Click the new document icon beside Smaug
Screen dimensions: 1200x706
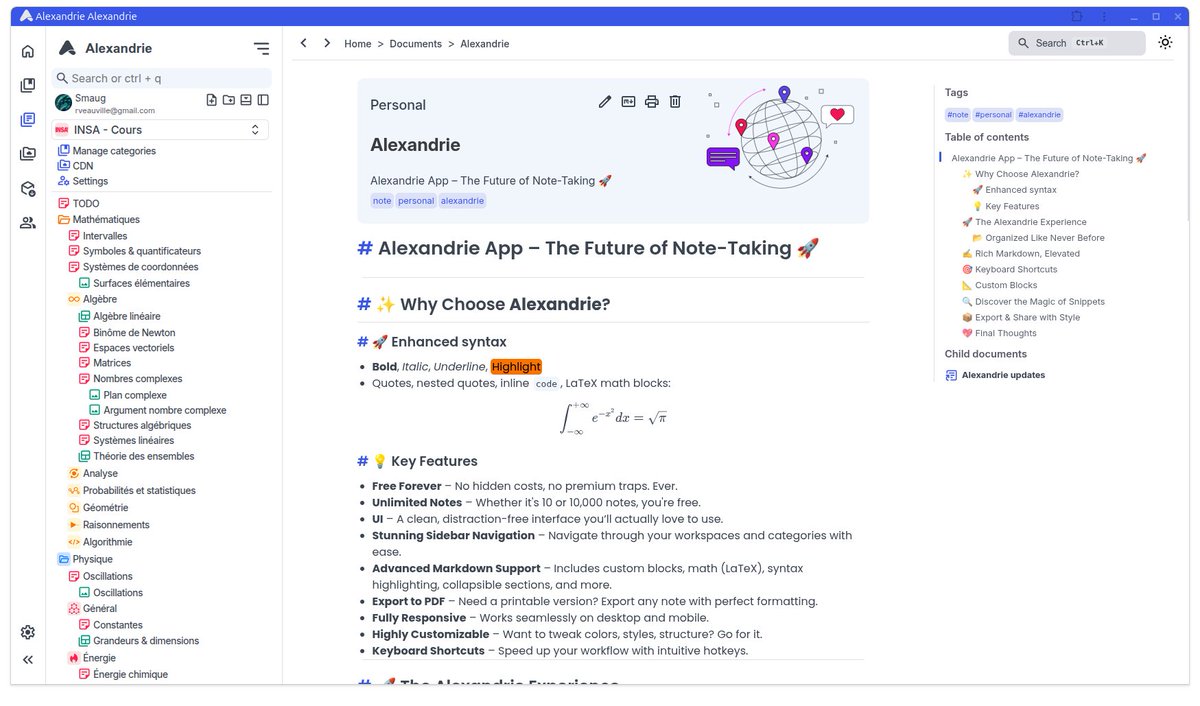(x=212, y=100)
